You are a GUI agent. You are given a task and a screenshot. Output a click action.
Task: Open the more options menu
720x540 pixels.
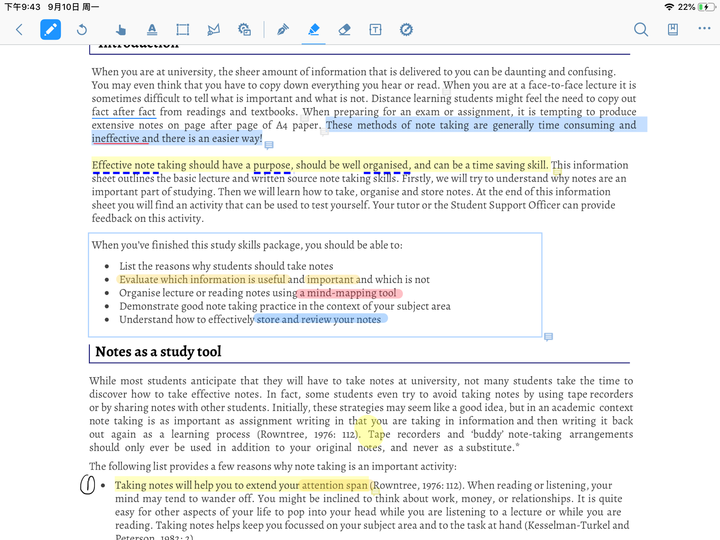click(x=704, y=28)
